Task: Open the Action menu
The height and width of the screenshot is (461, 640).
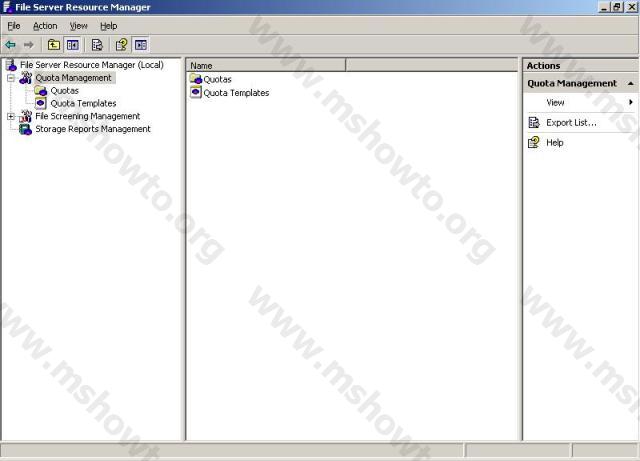Action: click(x=45, y=26)
